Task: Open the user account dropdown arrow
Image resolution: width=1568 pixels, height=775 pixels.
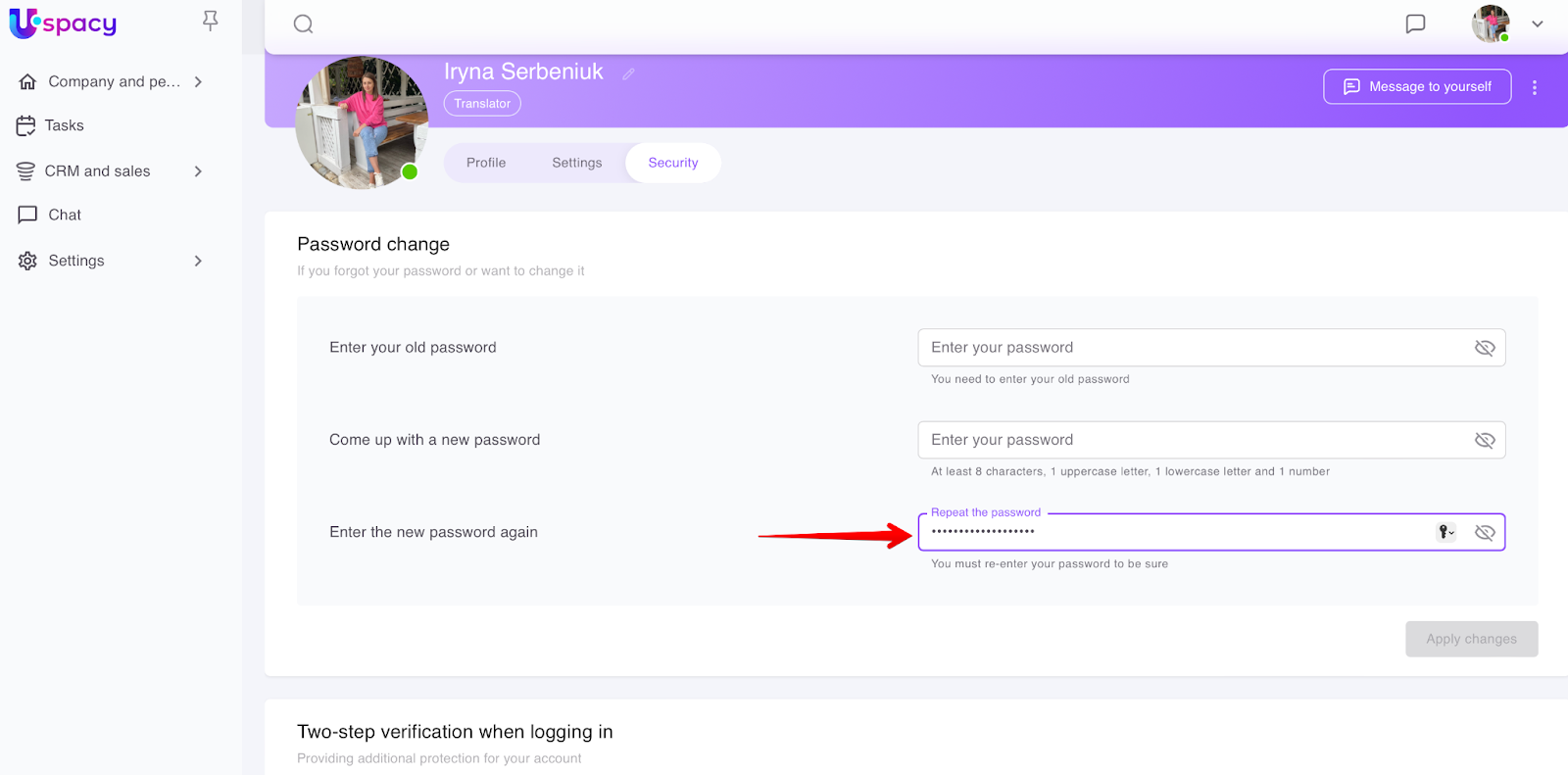Action: pyautogui.click(x=1538, y=24)
